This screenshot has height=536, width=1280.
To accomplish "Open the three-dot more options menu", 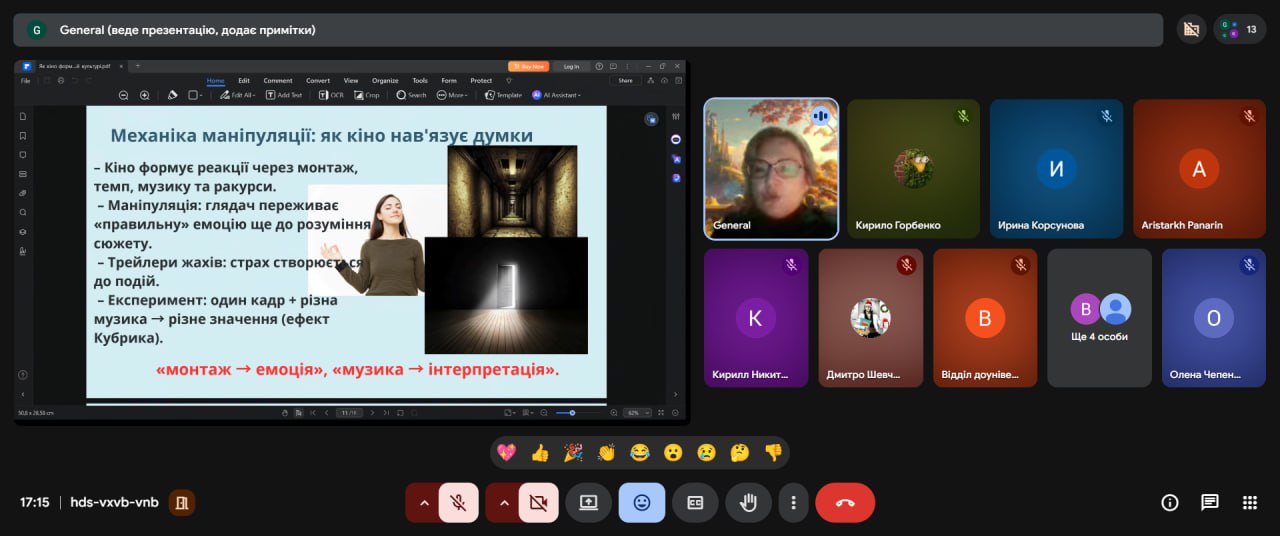I will tap(793, 503).
